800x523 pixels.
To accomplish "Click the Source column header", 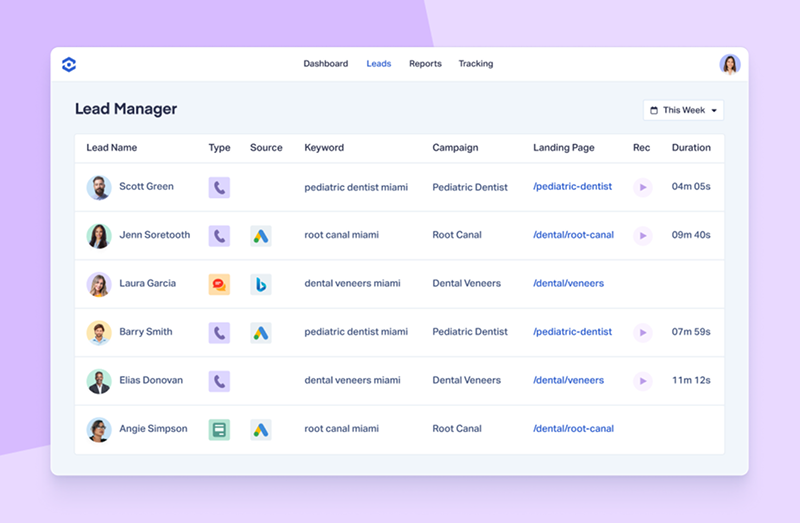I will [x=266, y=147].
